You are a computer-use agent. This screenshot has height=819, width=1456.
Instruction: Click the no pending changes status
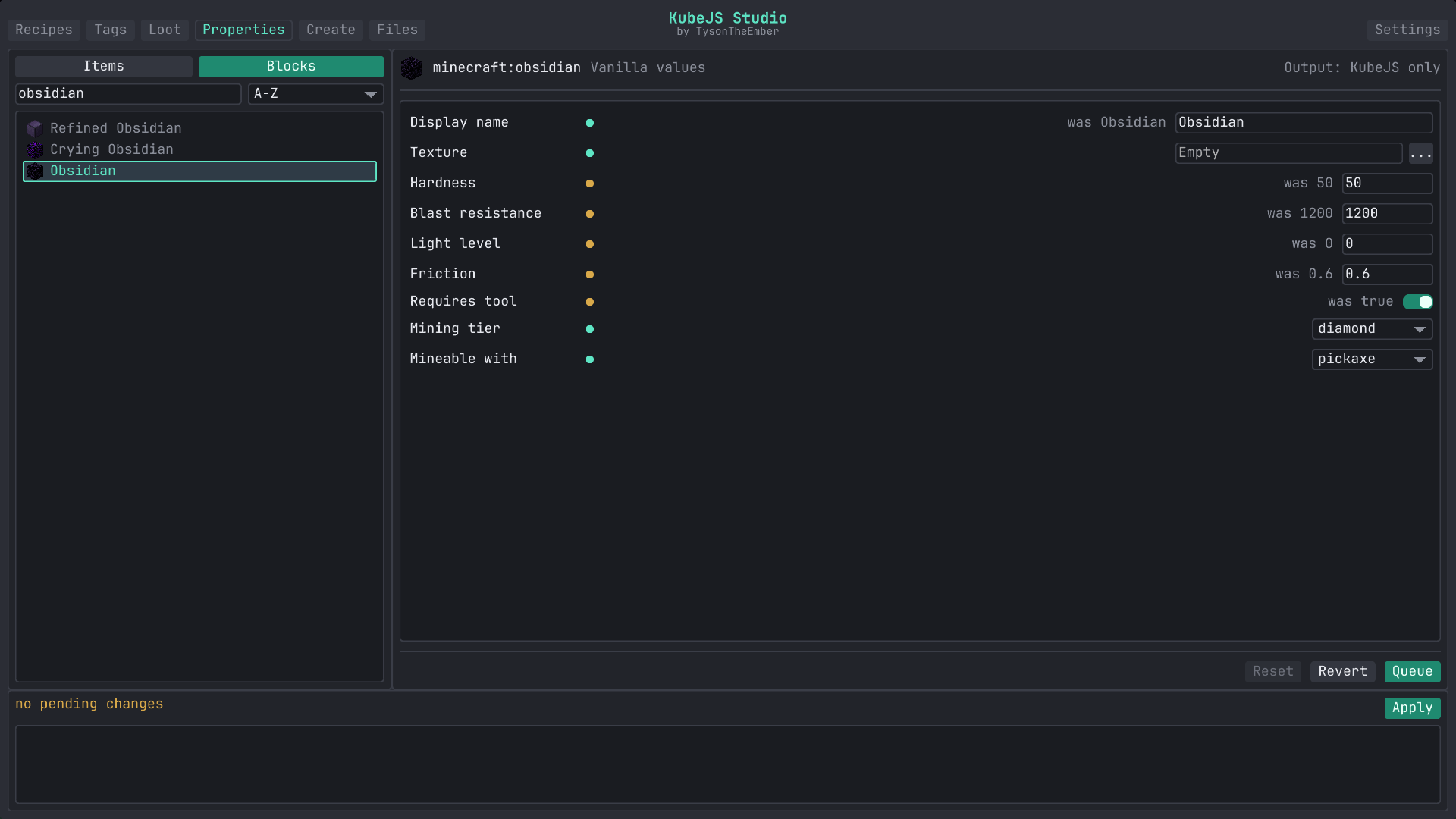89,704
